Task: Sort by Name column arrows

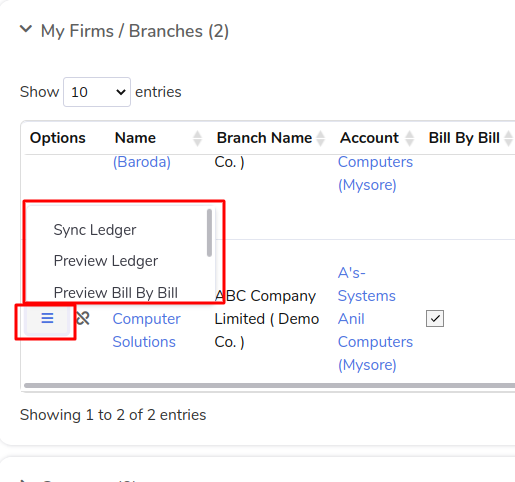Action: pyautogui.click(x=197, y=138)
